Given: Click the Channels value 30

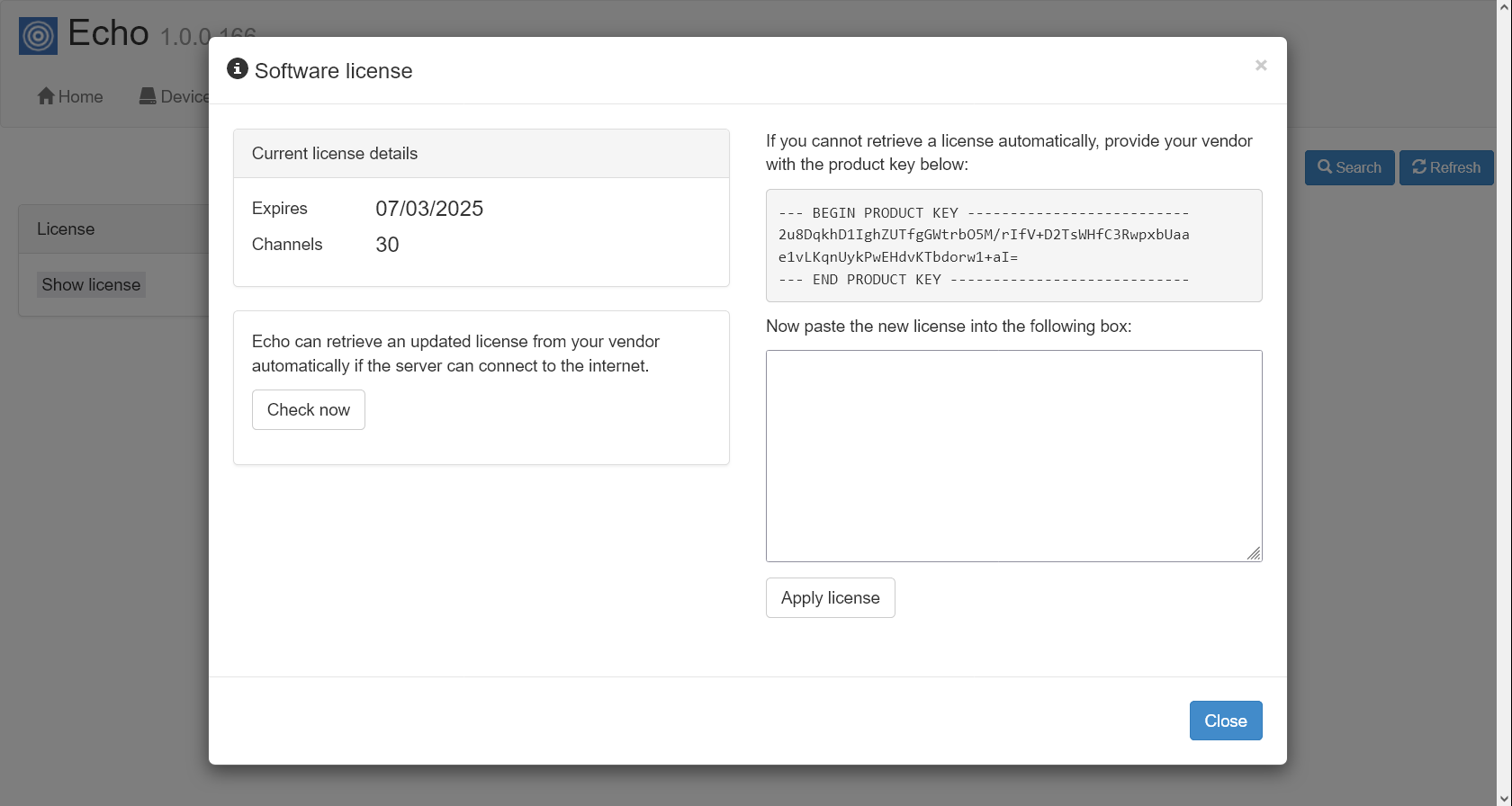Looking at the screenshot, I should (x=387, y=245).
